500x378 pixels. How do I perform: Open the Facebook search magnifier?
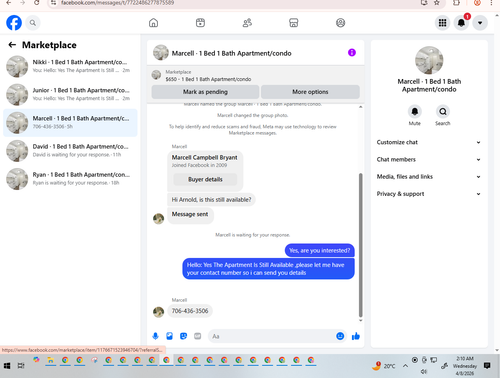(x=33, y=23)
